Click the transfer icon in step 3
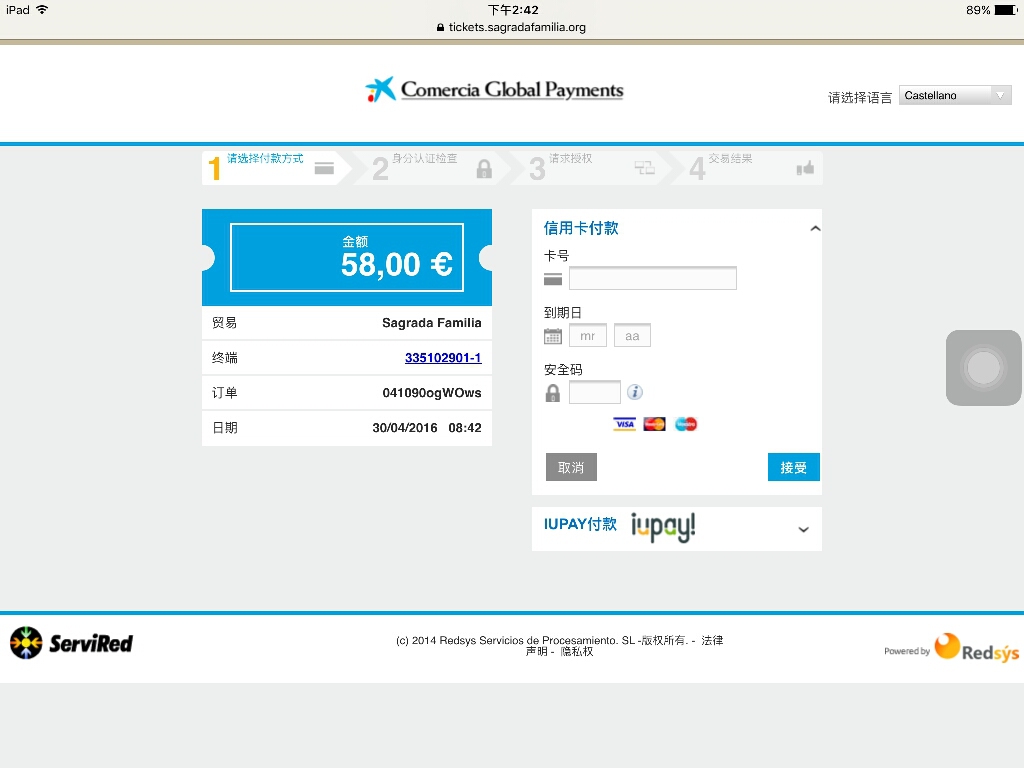The image size is (1024, 768). pos(645,168)
